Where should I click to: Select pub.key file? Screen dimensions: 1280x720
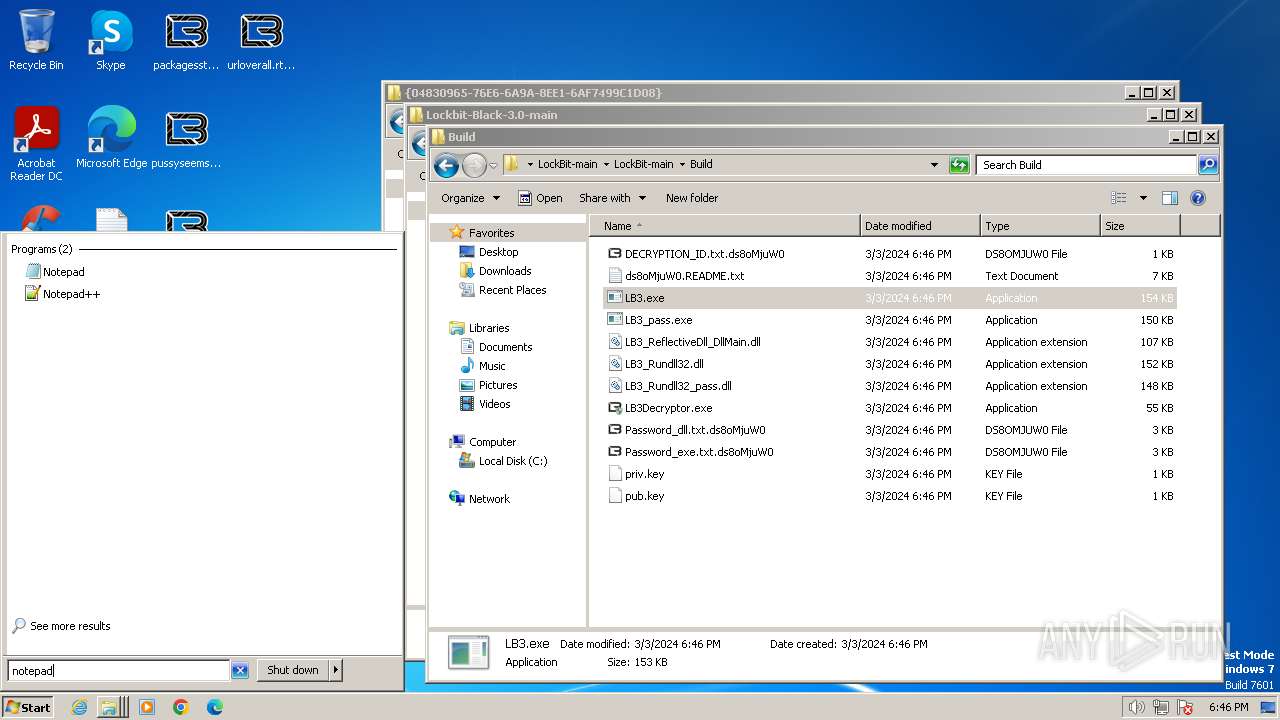[644, 496]
